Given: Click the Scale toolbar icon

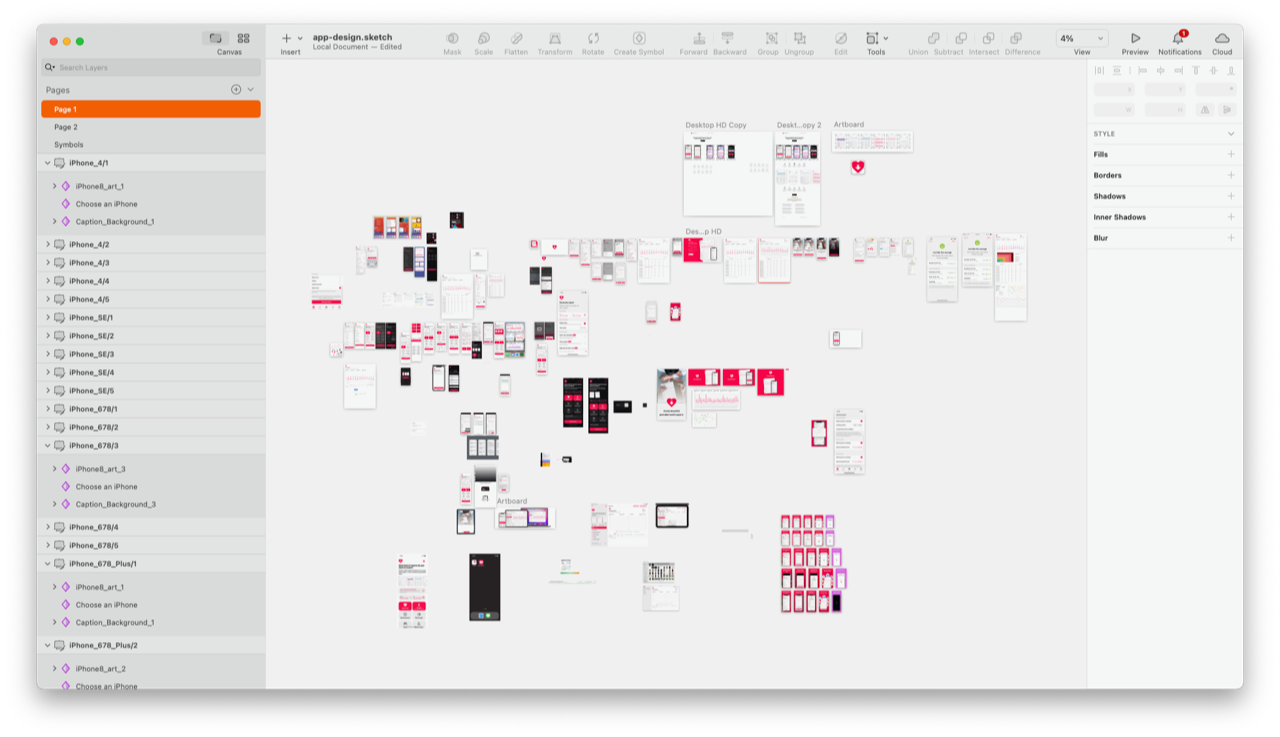Looking at the screenshot, I should (483, 38).
